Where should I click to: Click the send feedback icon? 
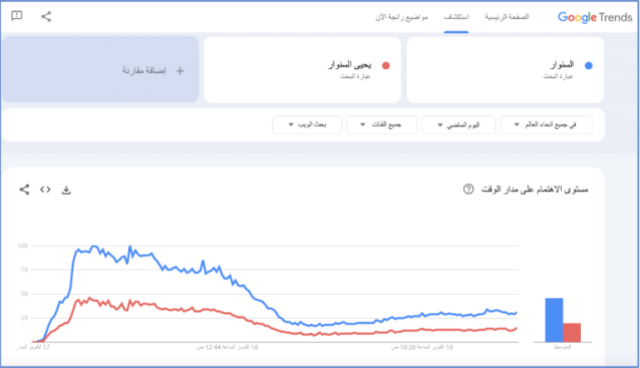pyautogui.click(x=17, y=16)
